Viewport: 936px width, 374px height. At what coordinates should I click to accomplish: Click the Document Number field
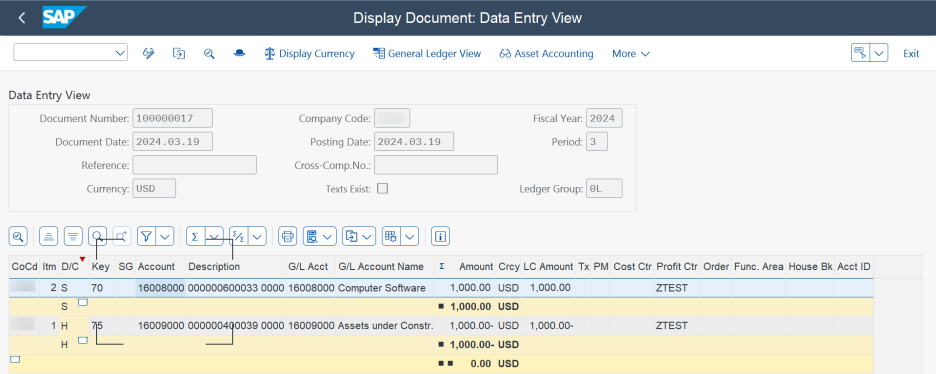173,118
